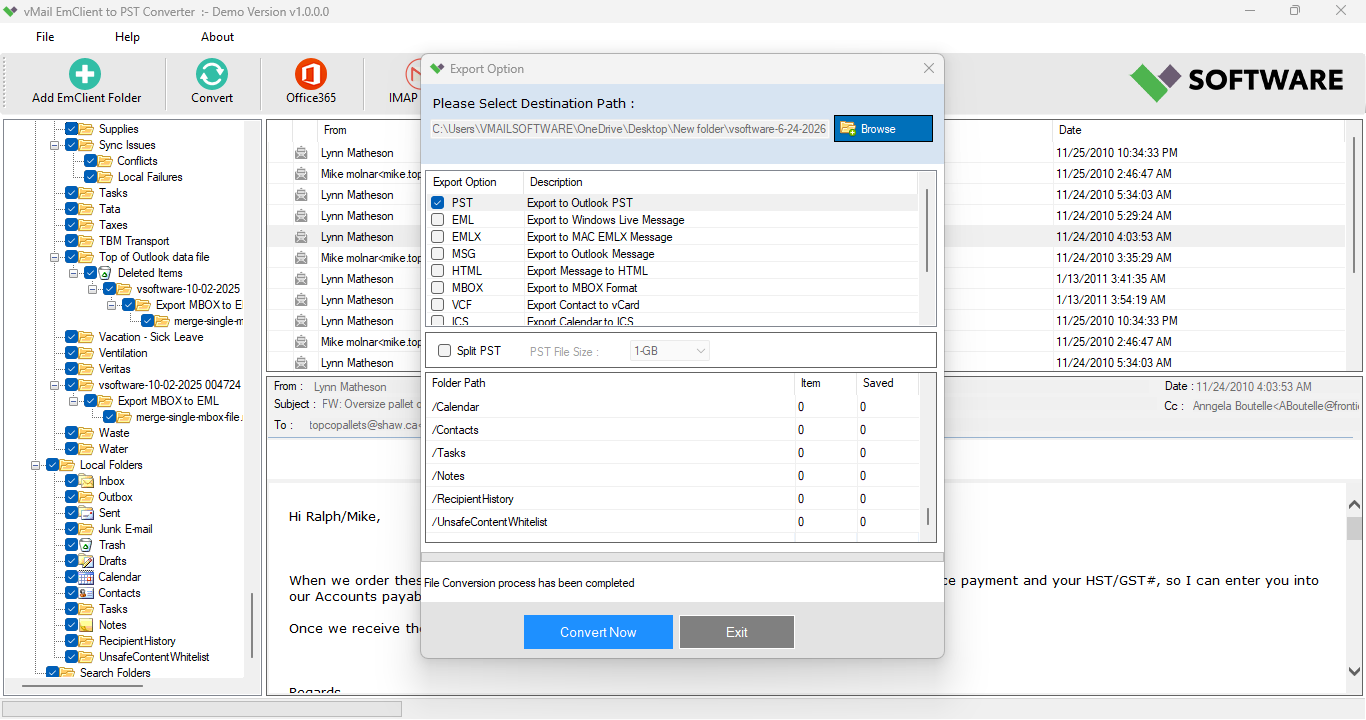Open the About menu
The width and height of the screenshot is (1366, 720).
click(x=217, y=37)
